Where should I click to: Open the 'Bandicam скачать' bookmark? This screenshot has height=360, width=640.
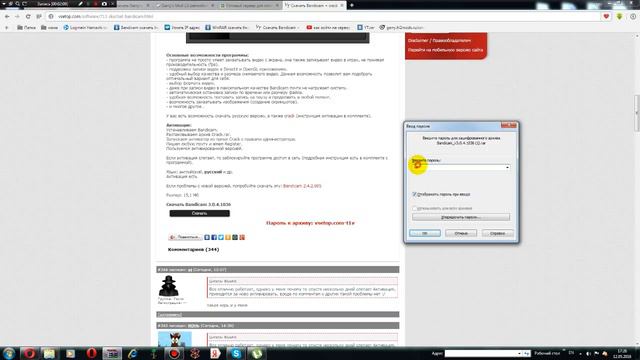point(136,27)
